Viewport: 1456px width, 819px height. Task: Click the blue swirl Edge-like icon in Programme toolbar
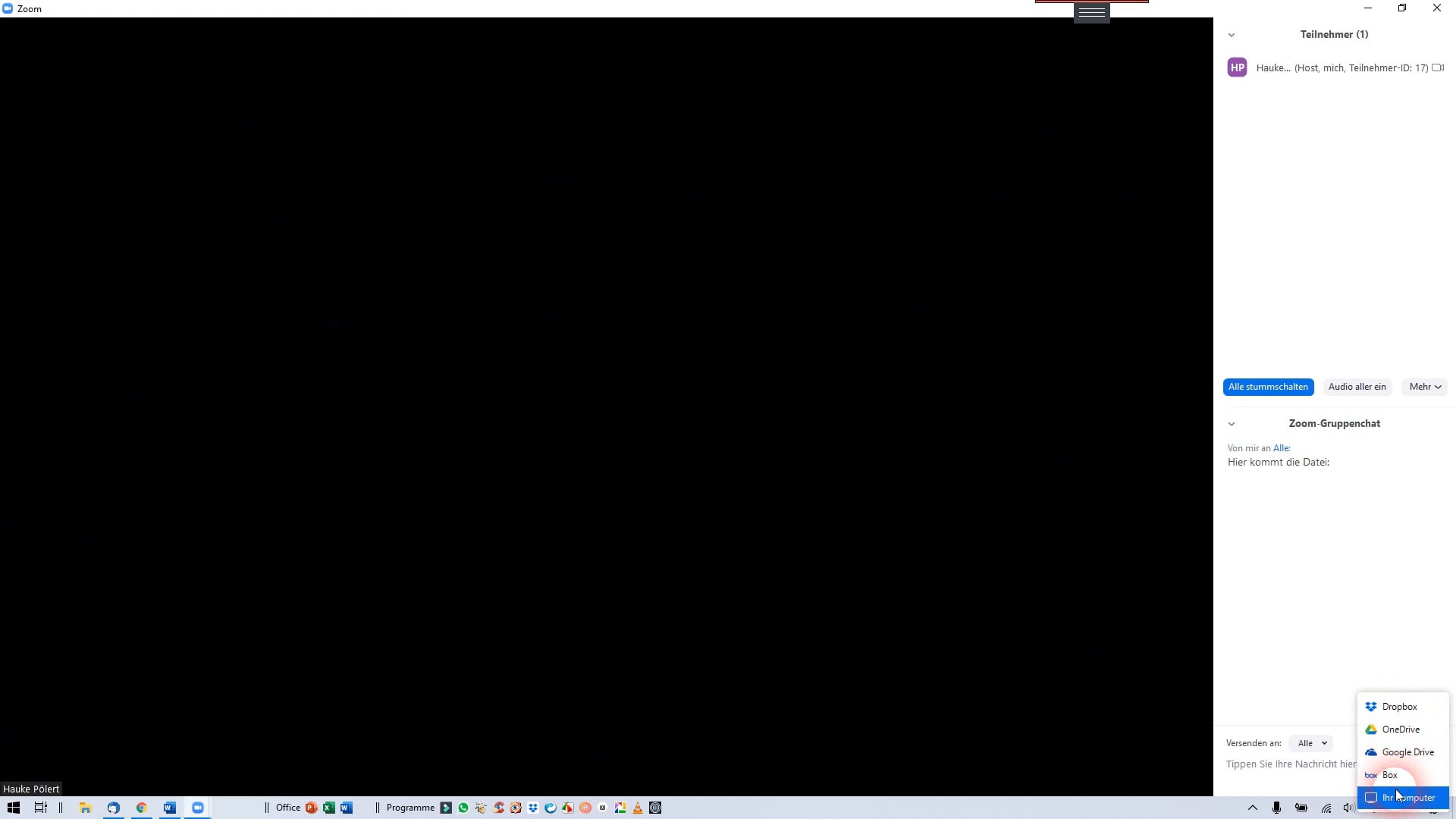551,808
